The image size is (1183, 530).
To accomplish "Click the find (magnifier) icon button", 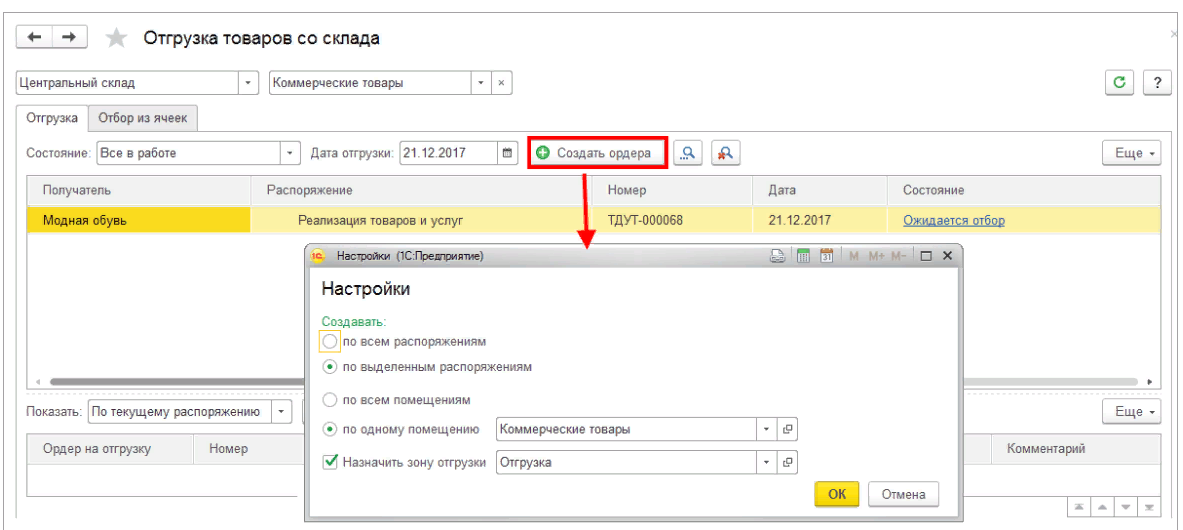I will [x=688, y=153].
